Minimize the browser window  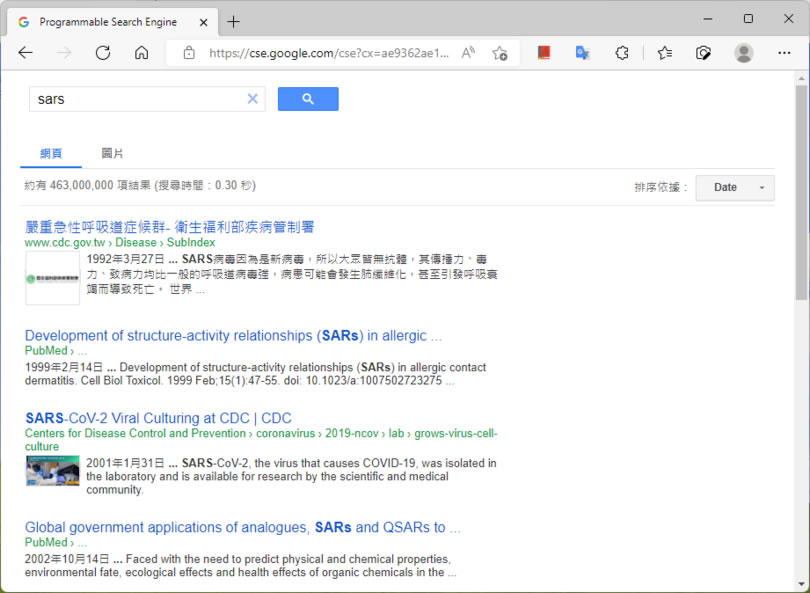click(708, 19)
